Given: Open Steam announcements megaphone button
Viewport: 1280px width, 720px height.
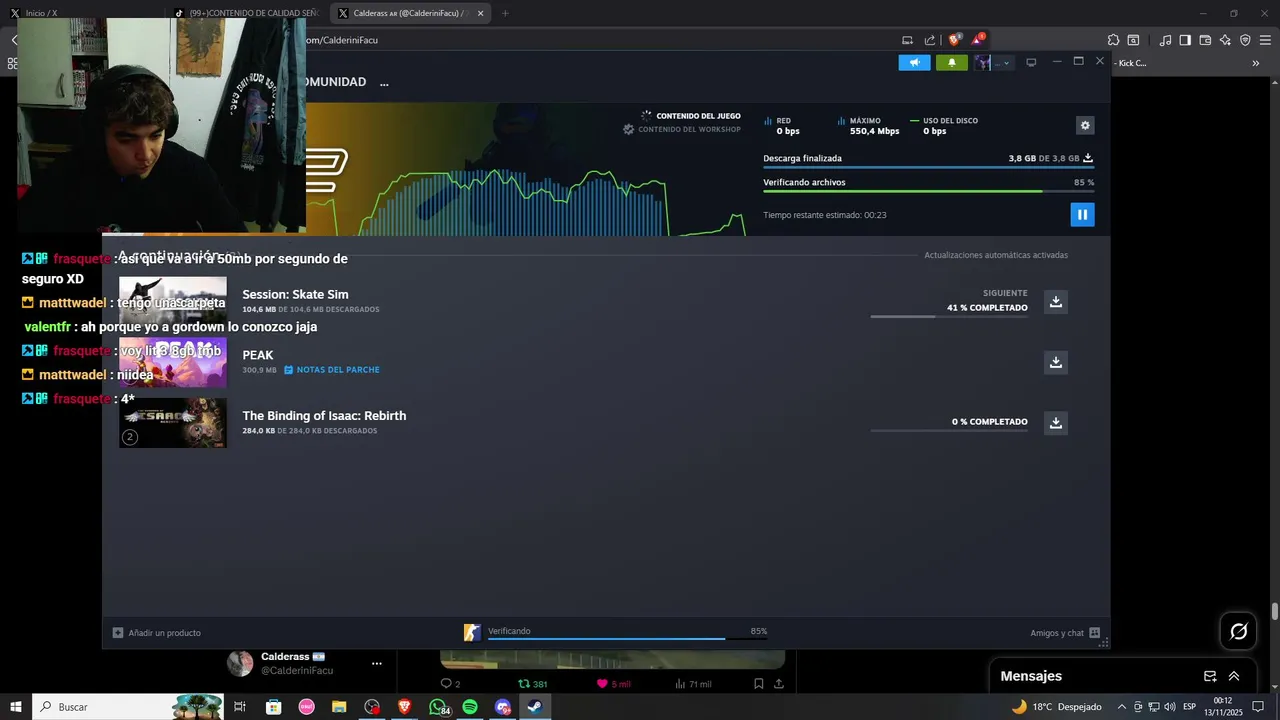Looking at the screenshot, I should pyautogui.click(x=914, y=62).
